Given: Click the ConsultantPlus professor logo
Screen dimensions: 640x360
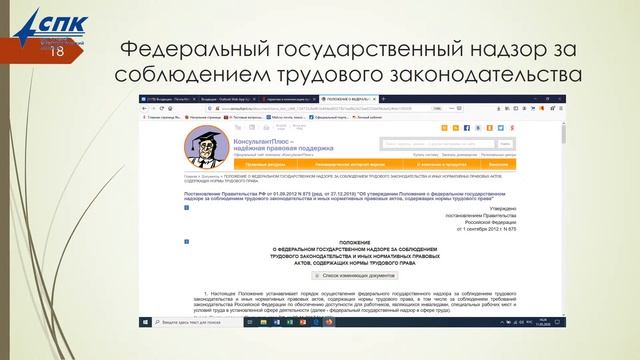Looking at the screenshot, I should pos(207,147).
